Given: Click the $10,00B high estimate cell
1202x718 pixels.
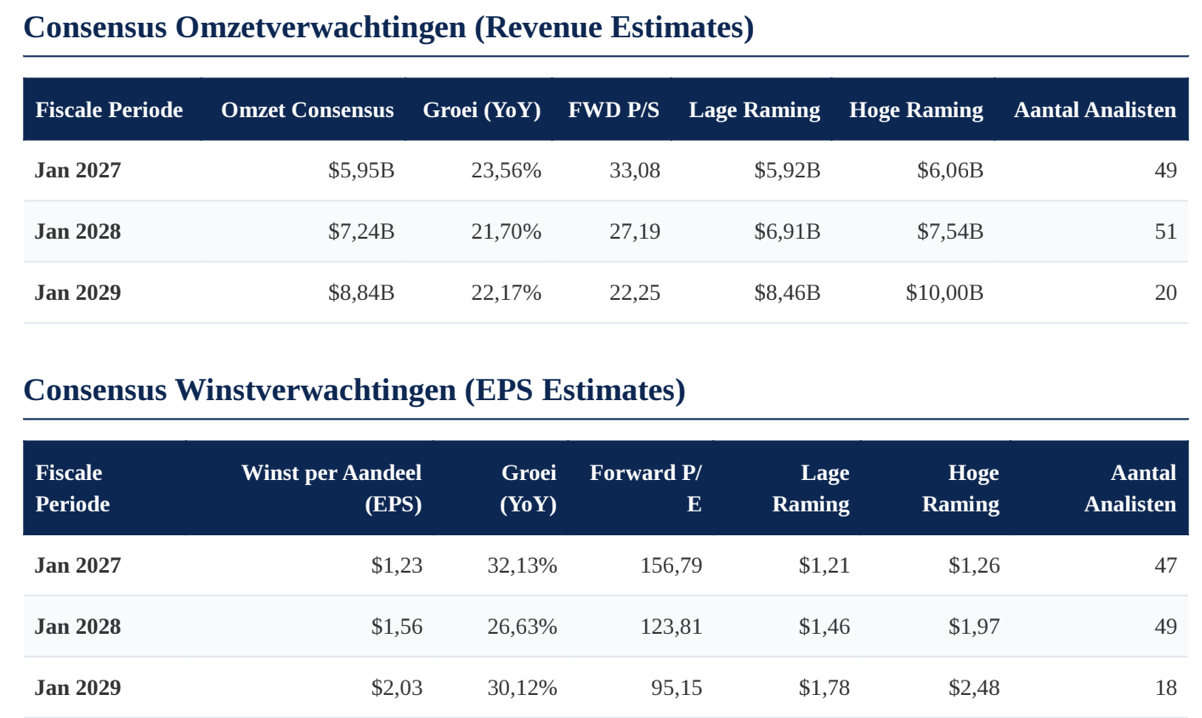Looking at the screenshot, I should (944, 293).
